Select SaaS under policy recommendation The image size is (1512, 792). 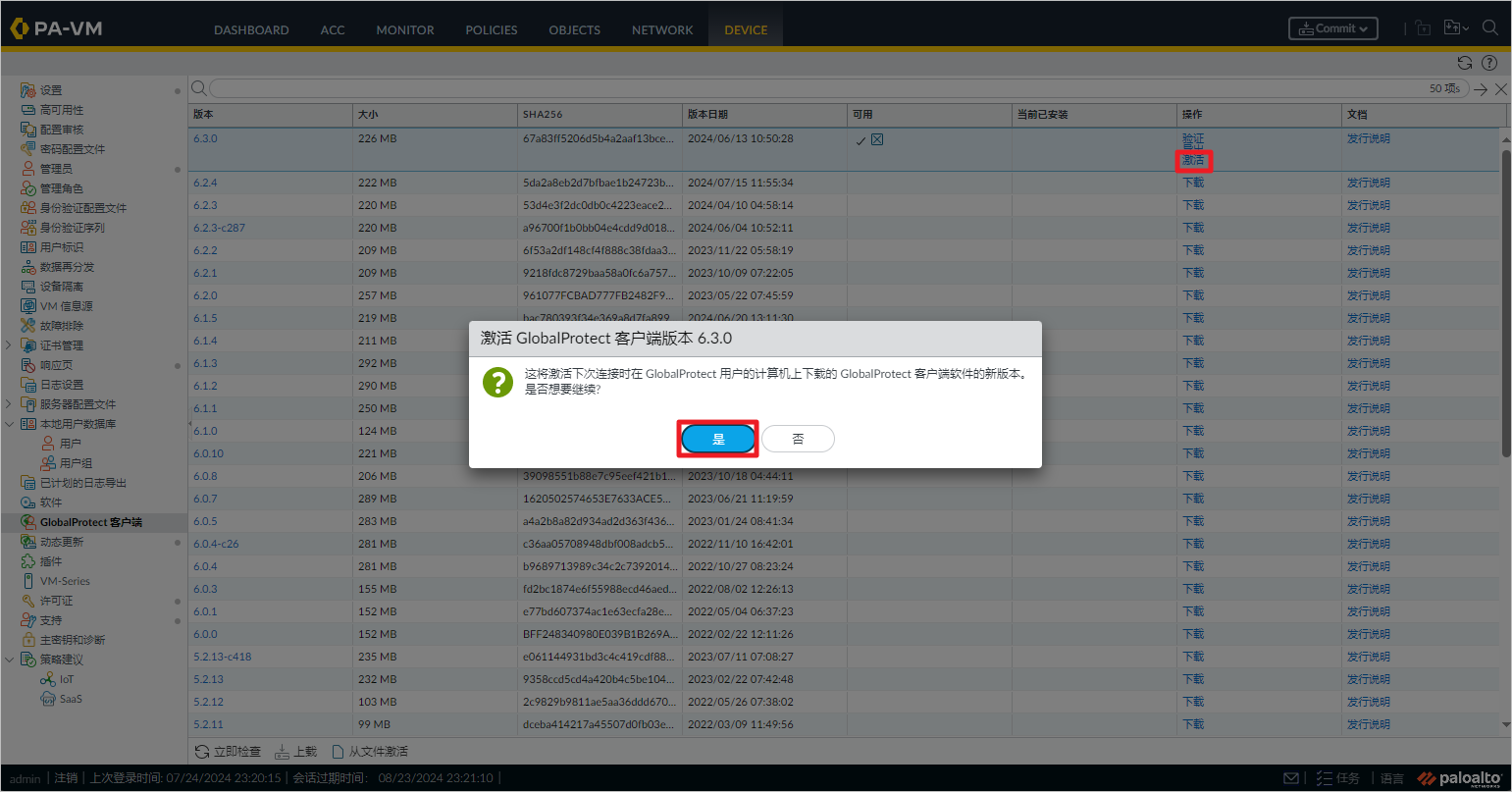pos(71,699)
